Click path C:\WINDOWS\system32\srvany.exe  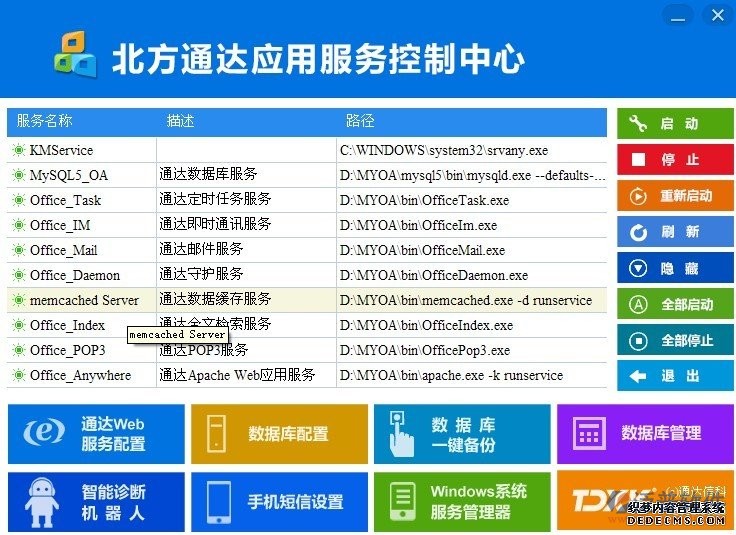point(444,150)
